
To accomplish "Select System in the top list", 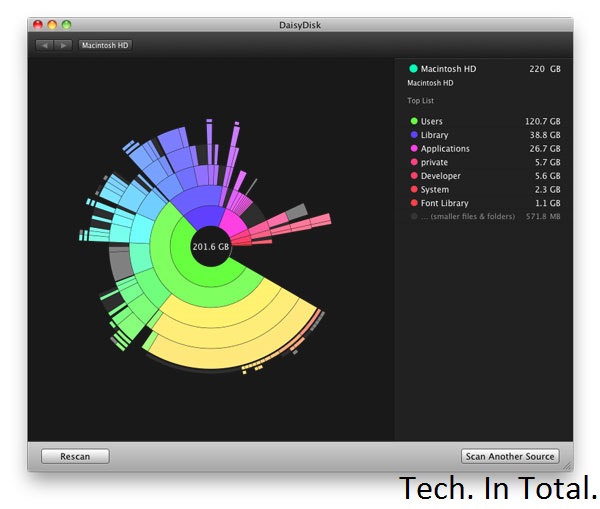I will (485, 189).
